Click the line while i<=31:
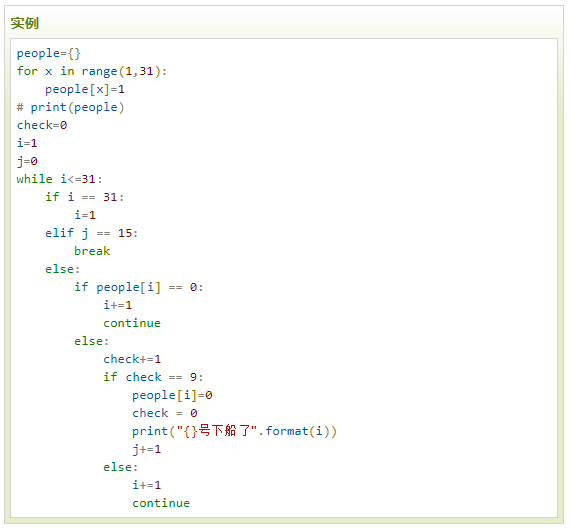The width and height of the screenshot is (571, 532). click(59, 179)
